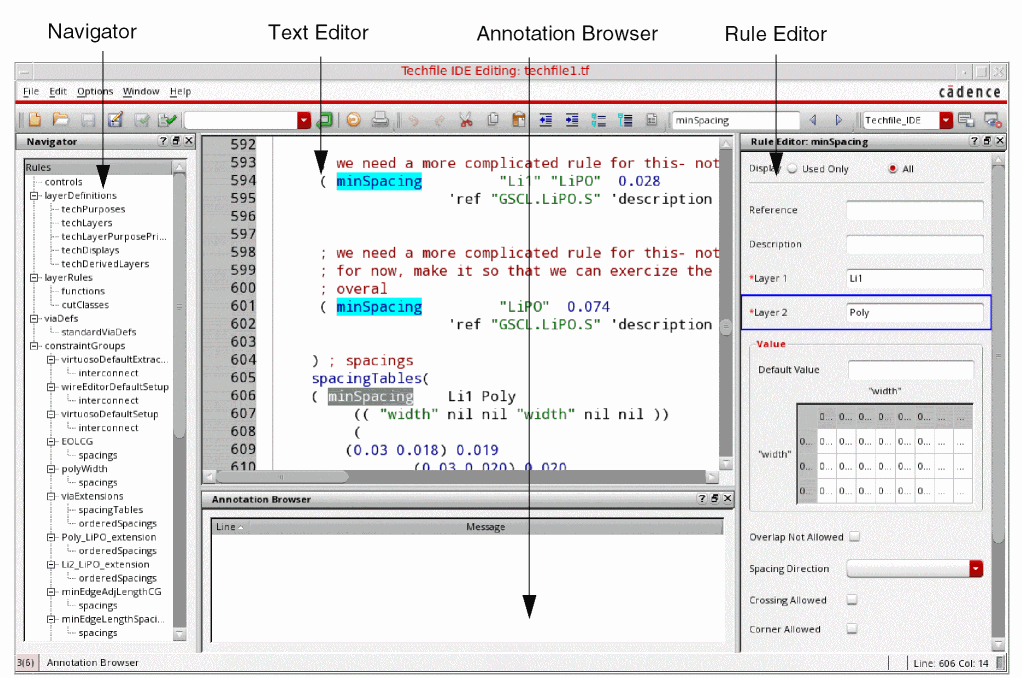
Task: Go to the previous search match arrow
Action: click(x=812, y=120)
